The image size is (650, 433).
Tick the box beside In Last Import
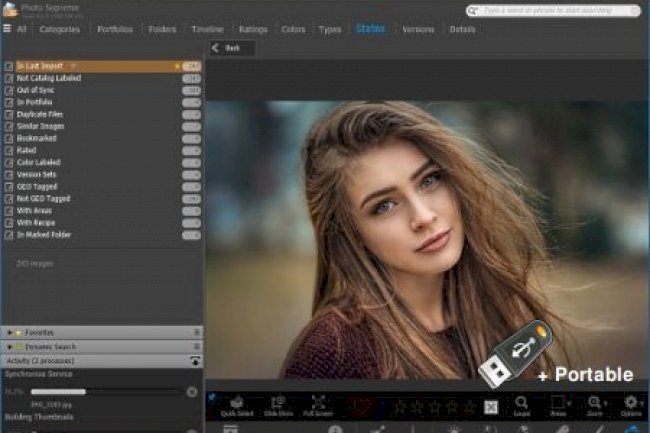pyautogui.click(x=9, y=66)
